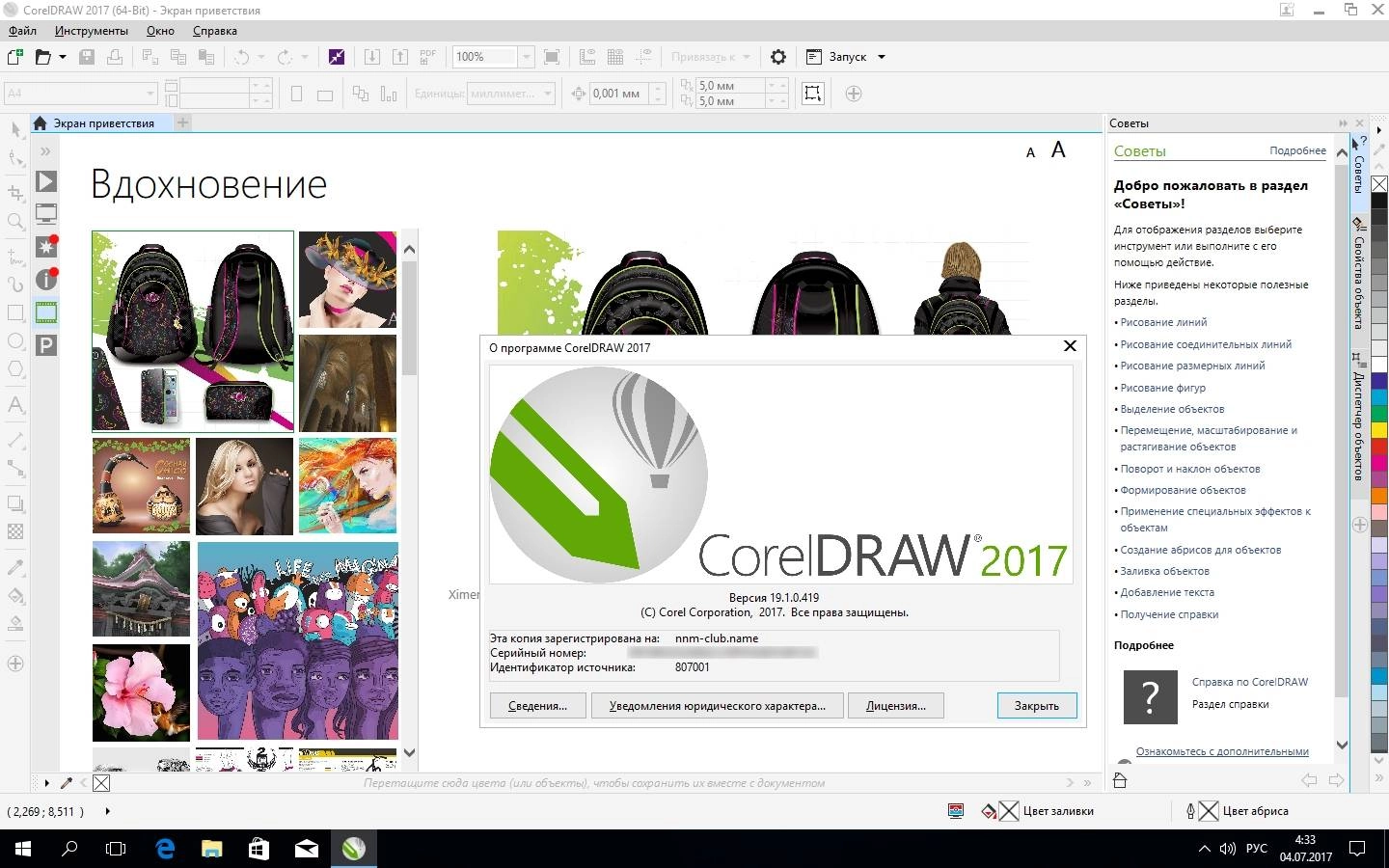Click the Лицензия... button

[x=895, y=706]
